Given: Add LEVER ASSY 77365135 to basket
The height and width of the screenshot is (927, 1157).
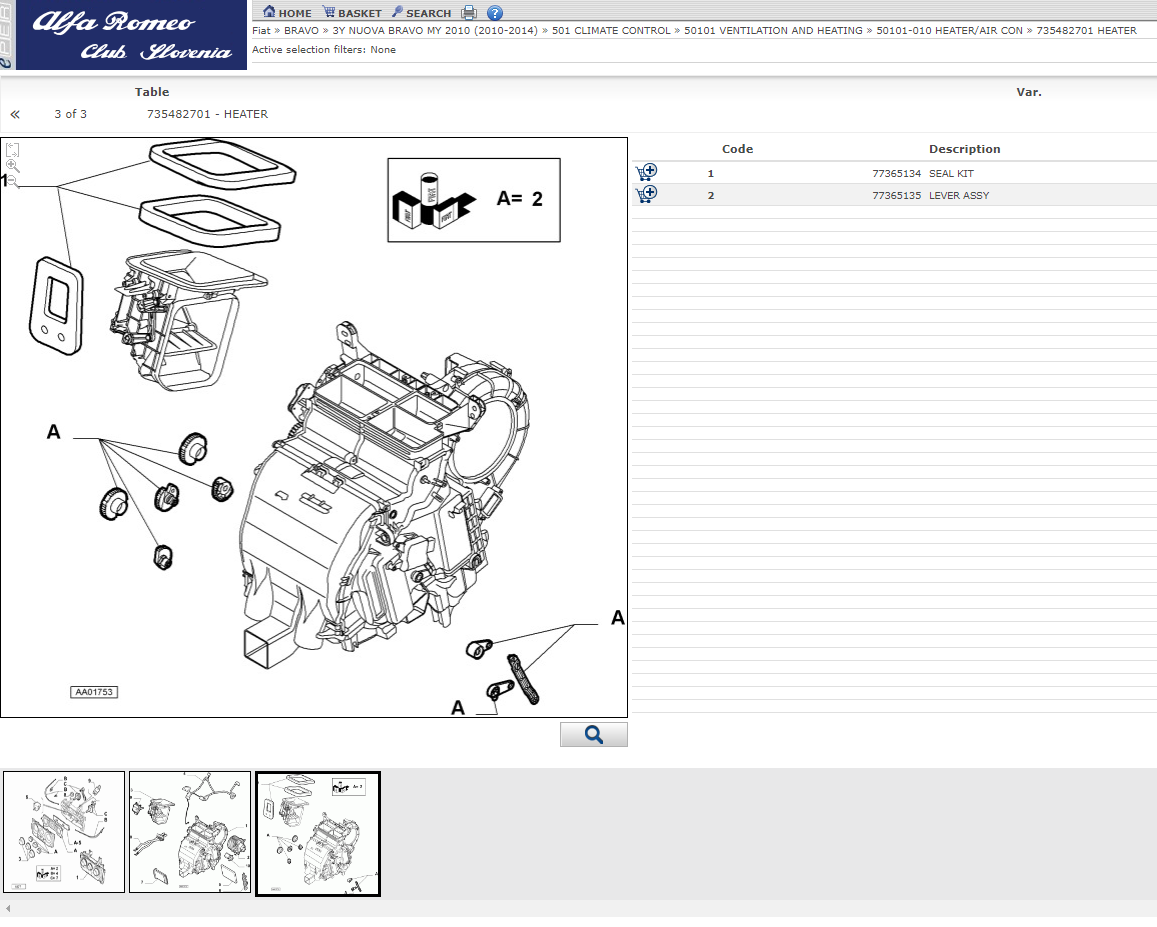Looking at the screenshot, I should click(646, 195).
